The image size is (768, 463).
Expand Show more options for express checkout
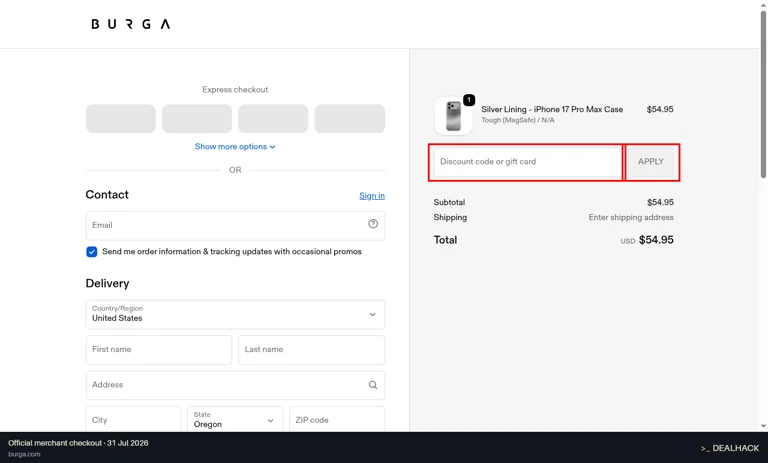[x=235, y=146]
